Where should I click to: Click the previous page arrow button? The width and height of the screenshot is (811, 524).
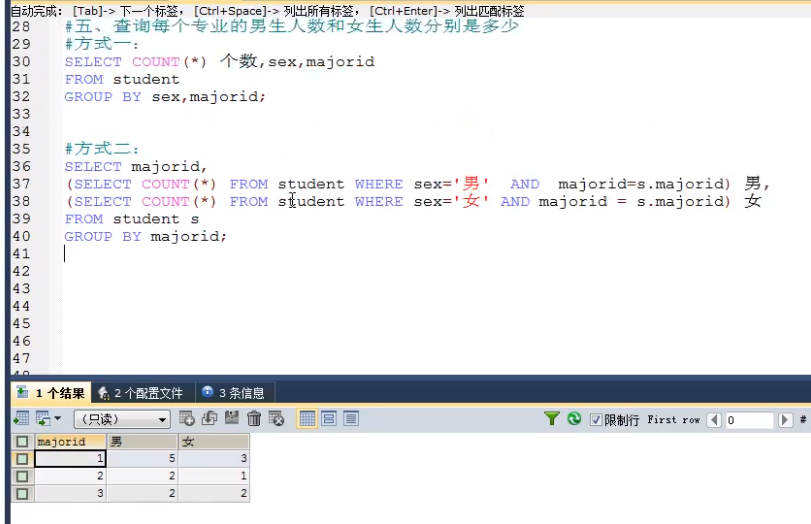tap(714, 420)
